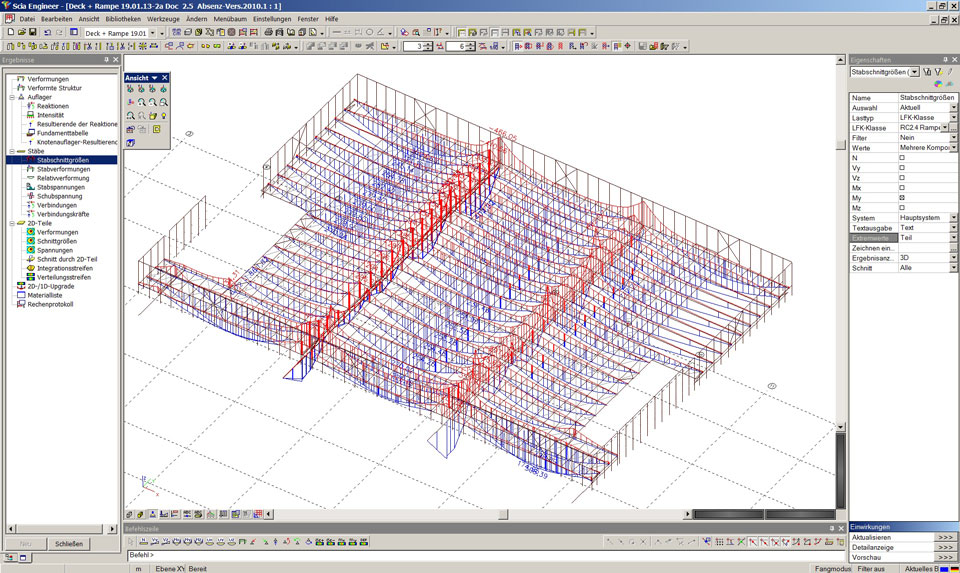
Task: Click the Undo arrow icon
Action: pyautogui.click(x=47, y=32)
